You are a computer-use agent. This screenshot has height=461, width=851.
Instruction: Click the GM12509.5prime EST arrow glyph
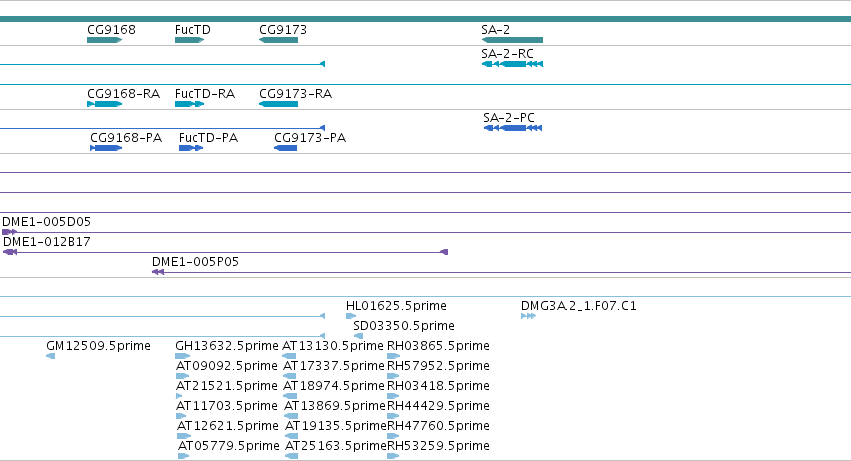(50, 356)
